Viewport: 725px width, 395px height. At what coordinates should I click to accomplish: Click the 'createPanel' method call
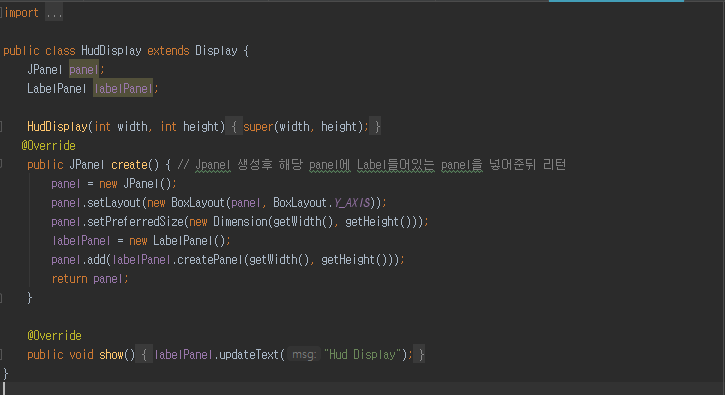[x=210, y=259]
